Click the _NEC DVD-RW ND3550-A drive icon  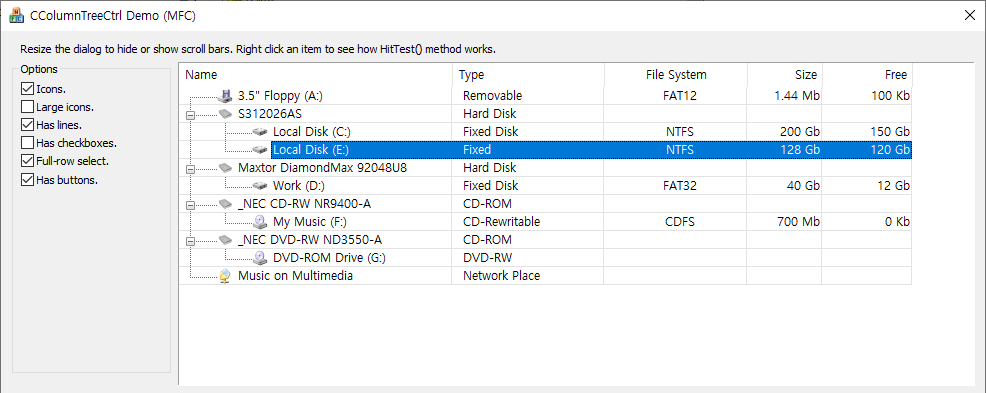[x=225, y=240]
